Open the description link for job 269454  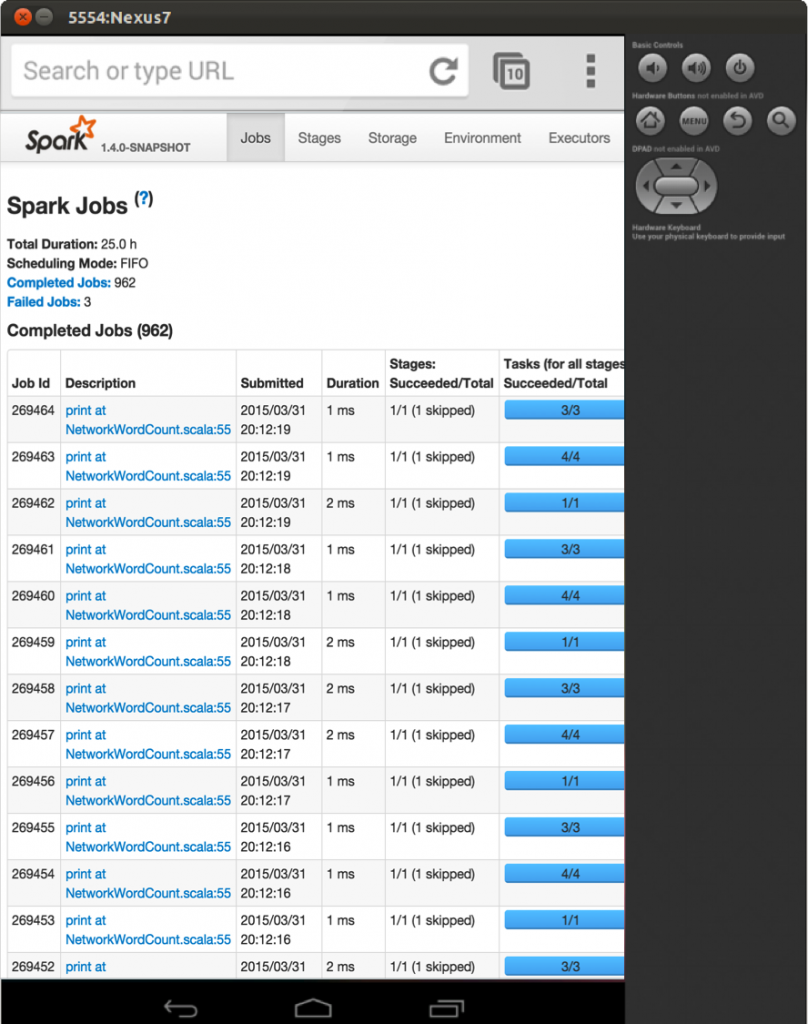[148, 884]
